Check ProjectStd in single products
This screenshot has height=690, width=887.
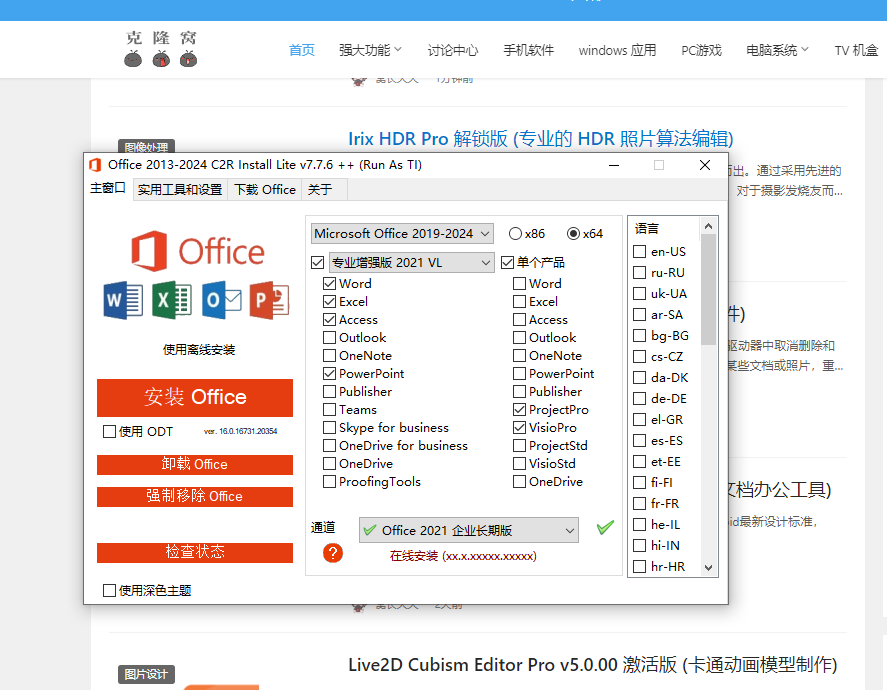tap(519, 446)
